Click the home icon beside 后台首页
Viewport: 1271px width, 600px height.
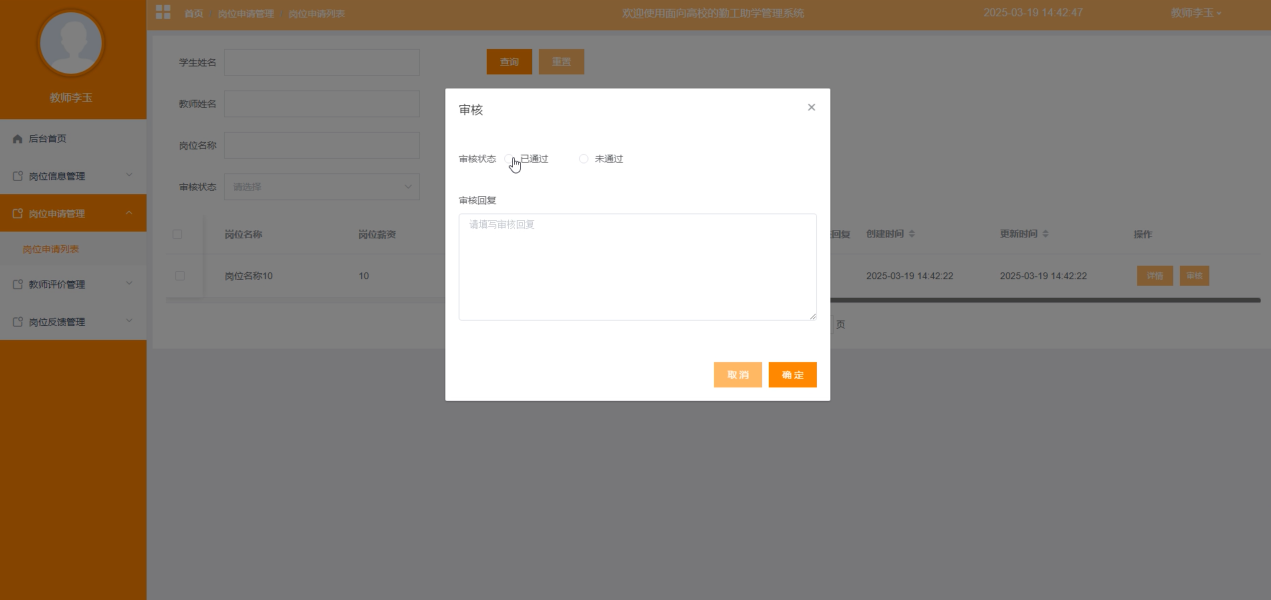[x=17, y=139]
